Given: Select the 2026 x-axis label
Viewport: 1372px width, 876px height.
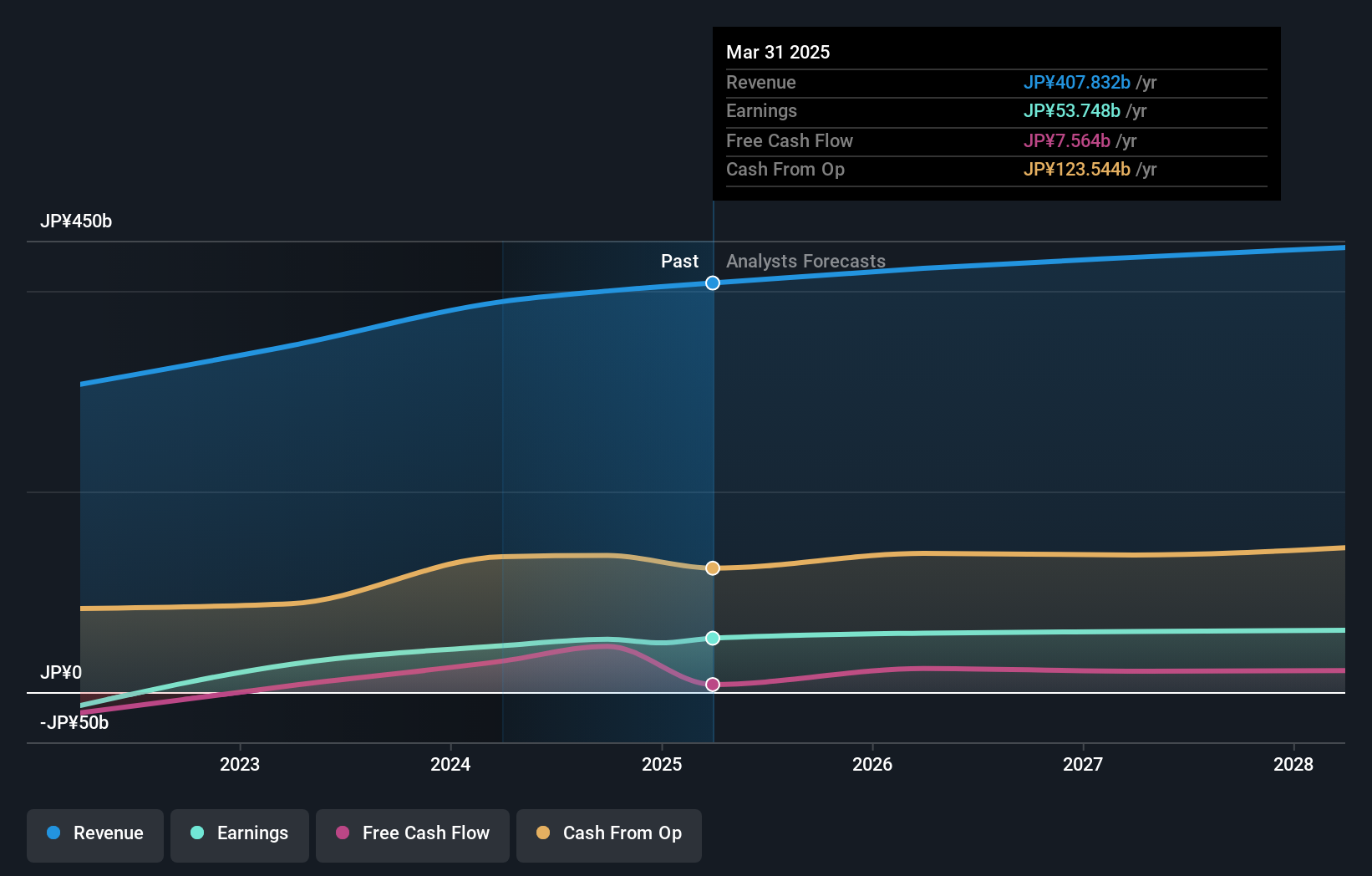Looking at the screenshot, I should click(872, 764).
